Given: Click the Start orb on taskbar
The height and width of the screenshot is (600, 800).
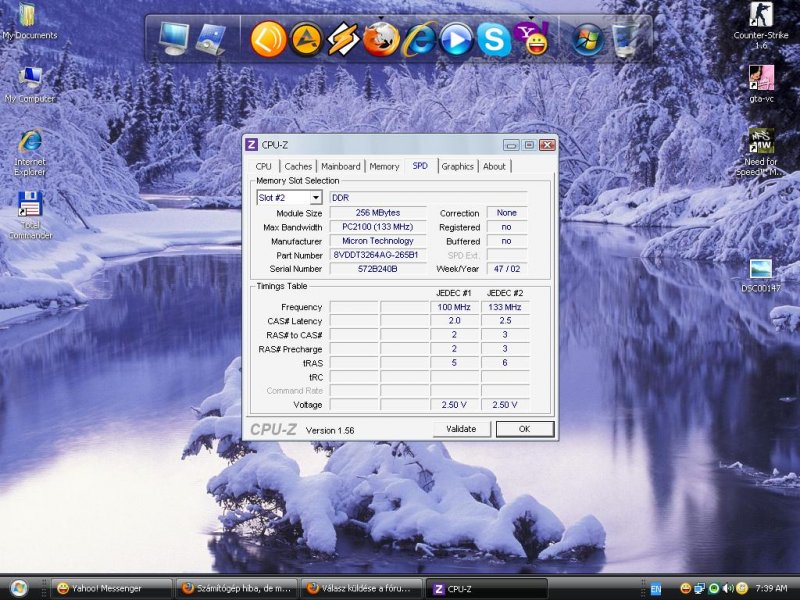Looking at the screenshot, I should coord(19,588).
